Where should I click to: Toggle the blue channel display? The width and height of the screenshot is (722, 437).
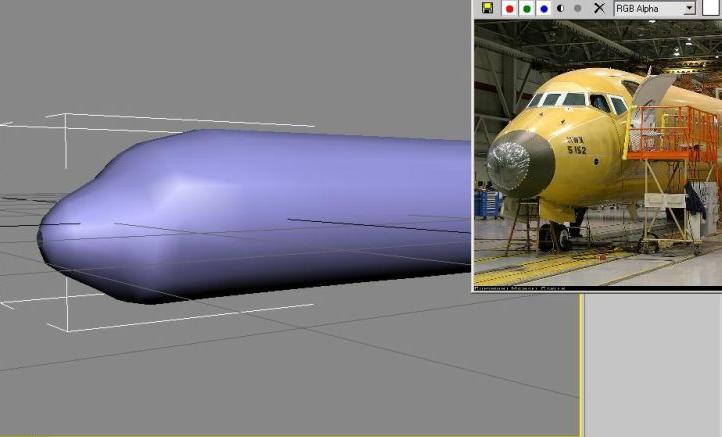click(544, 8)
